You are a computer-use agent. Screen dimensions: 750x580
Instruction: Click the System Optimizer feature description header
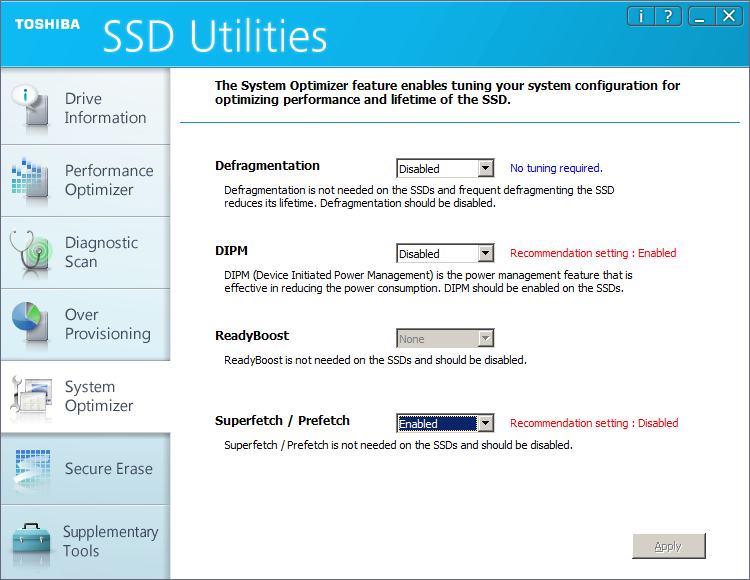pyautogui.click(x=447, y=92)
